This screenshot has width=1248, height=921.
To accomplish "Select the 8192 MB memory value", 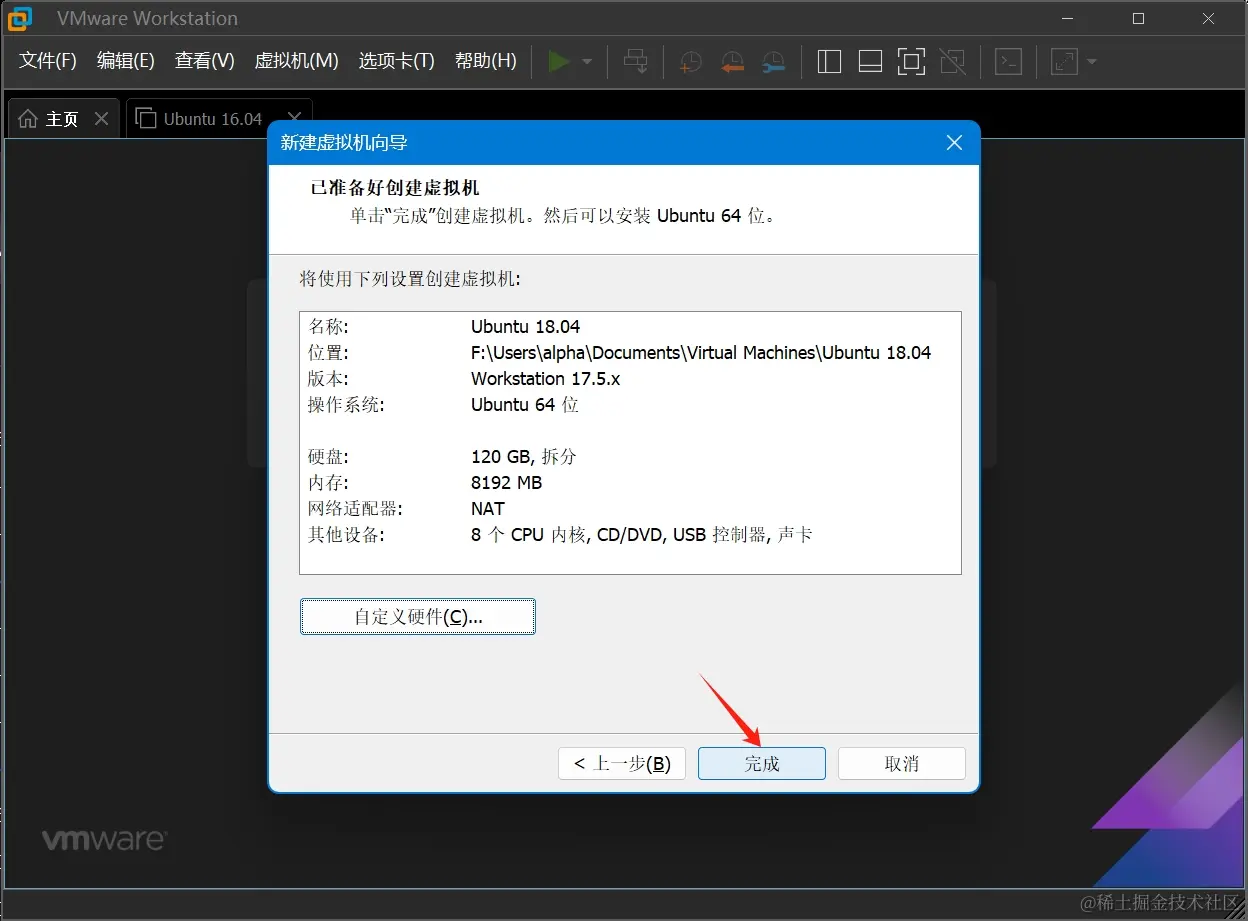I will 507,483.
